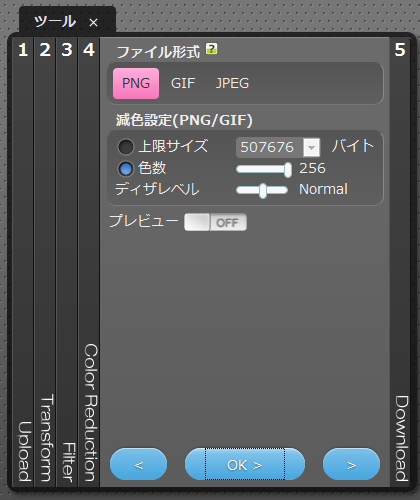Select the 色数 radio button
The width and height of the screenshot is (420, 500).
pos(126,169)
